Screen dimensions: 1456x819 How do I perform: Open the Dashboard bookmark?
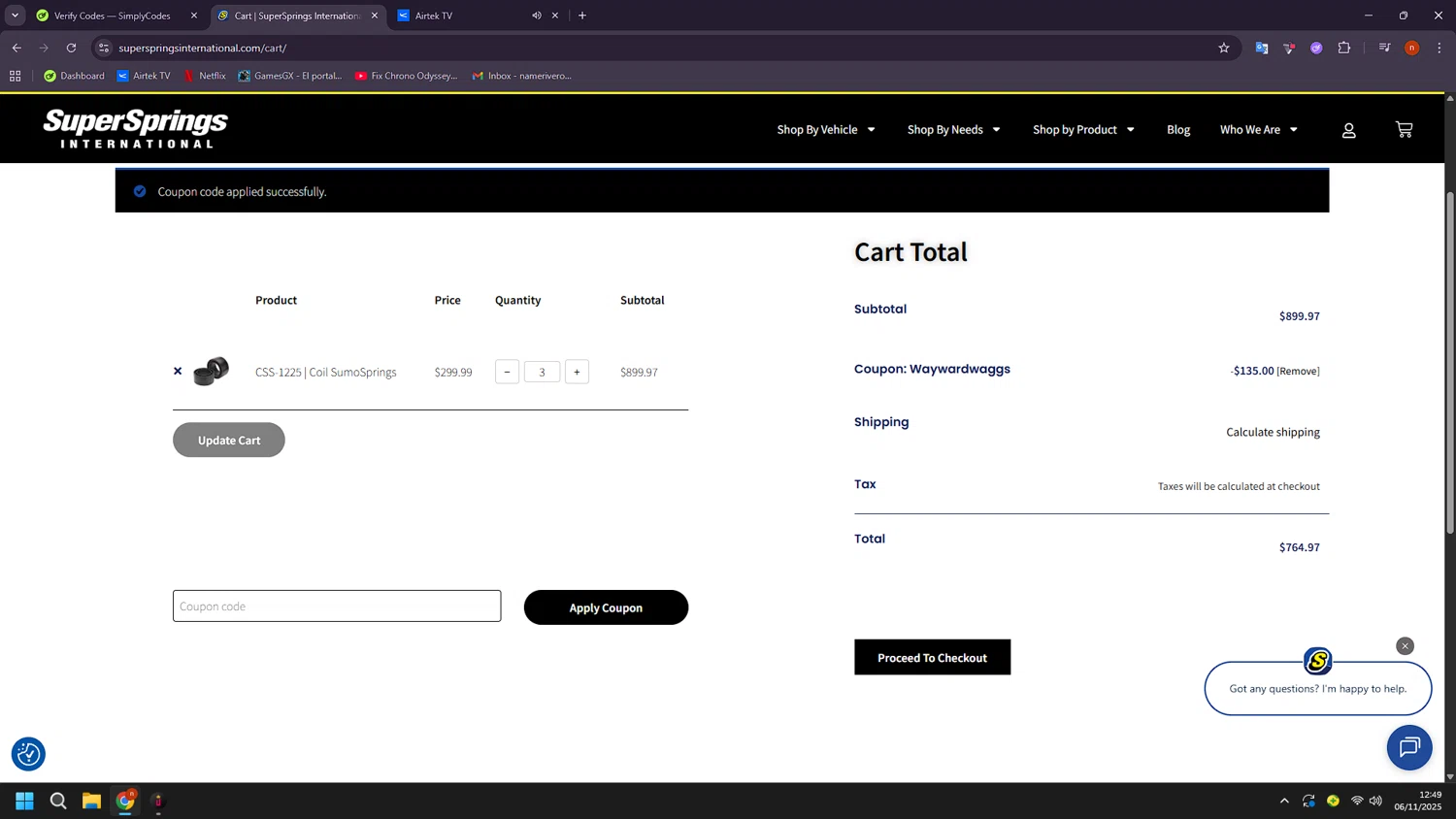click(74, 76)
